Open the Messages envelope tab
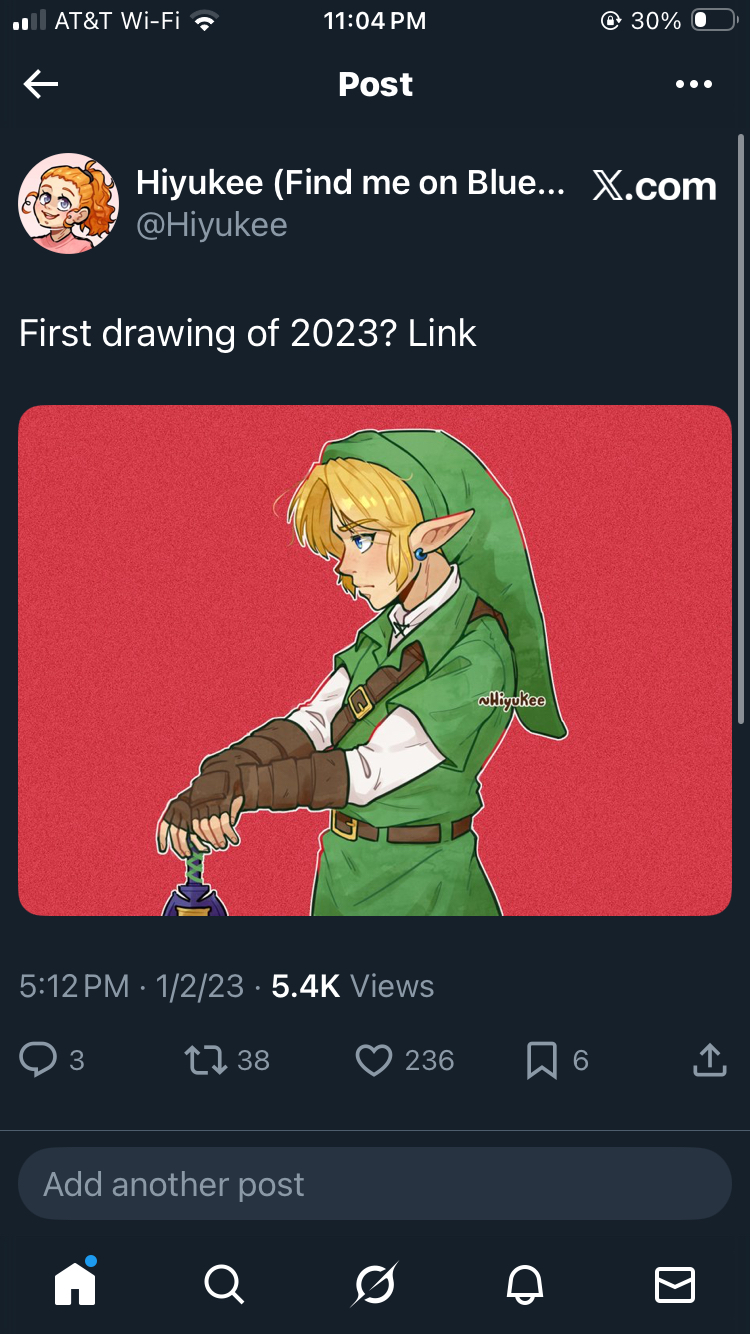The height and width of the screenshot is (1334, 750). (x=675, y=1283)
